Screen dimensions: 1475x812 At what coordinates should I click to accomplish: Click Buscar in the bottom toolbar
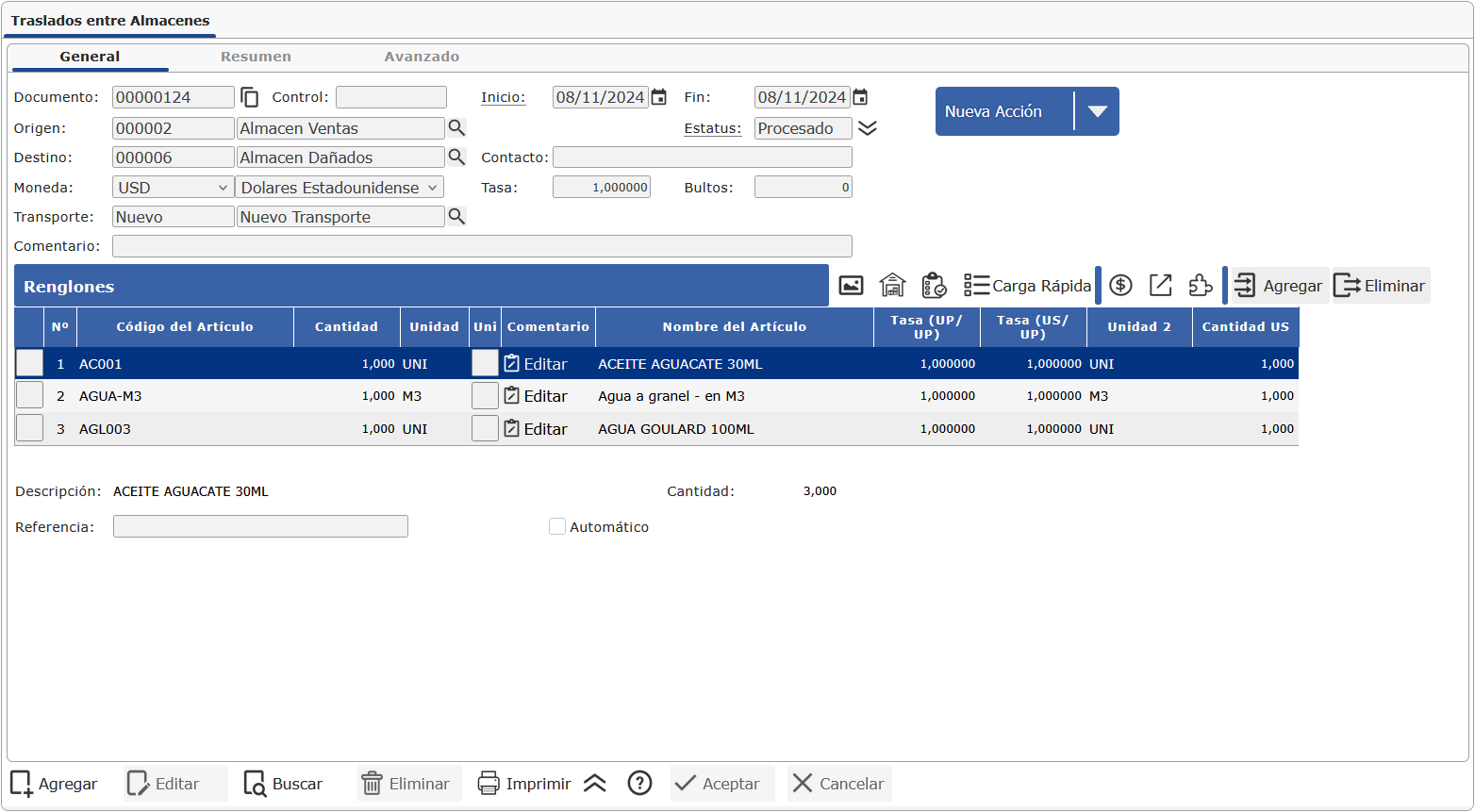tap(284, 784)
